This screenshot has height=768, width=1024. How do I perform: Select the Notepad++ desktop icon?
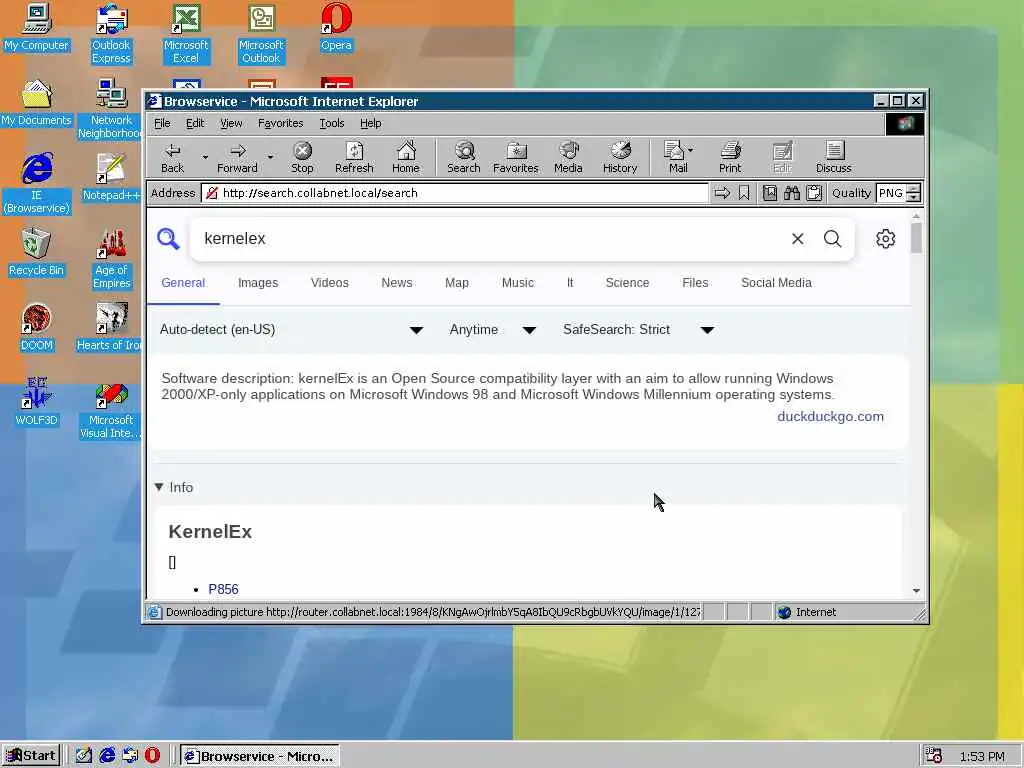pyautogui.click(x=111, y=177)
